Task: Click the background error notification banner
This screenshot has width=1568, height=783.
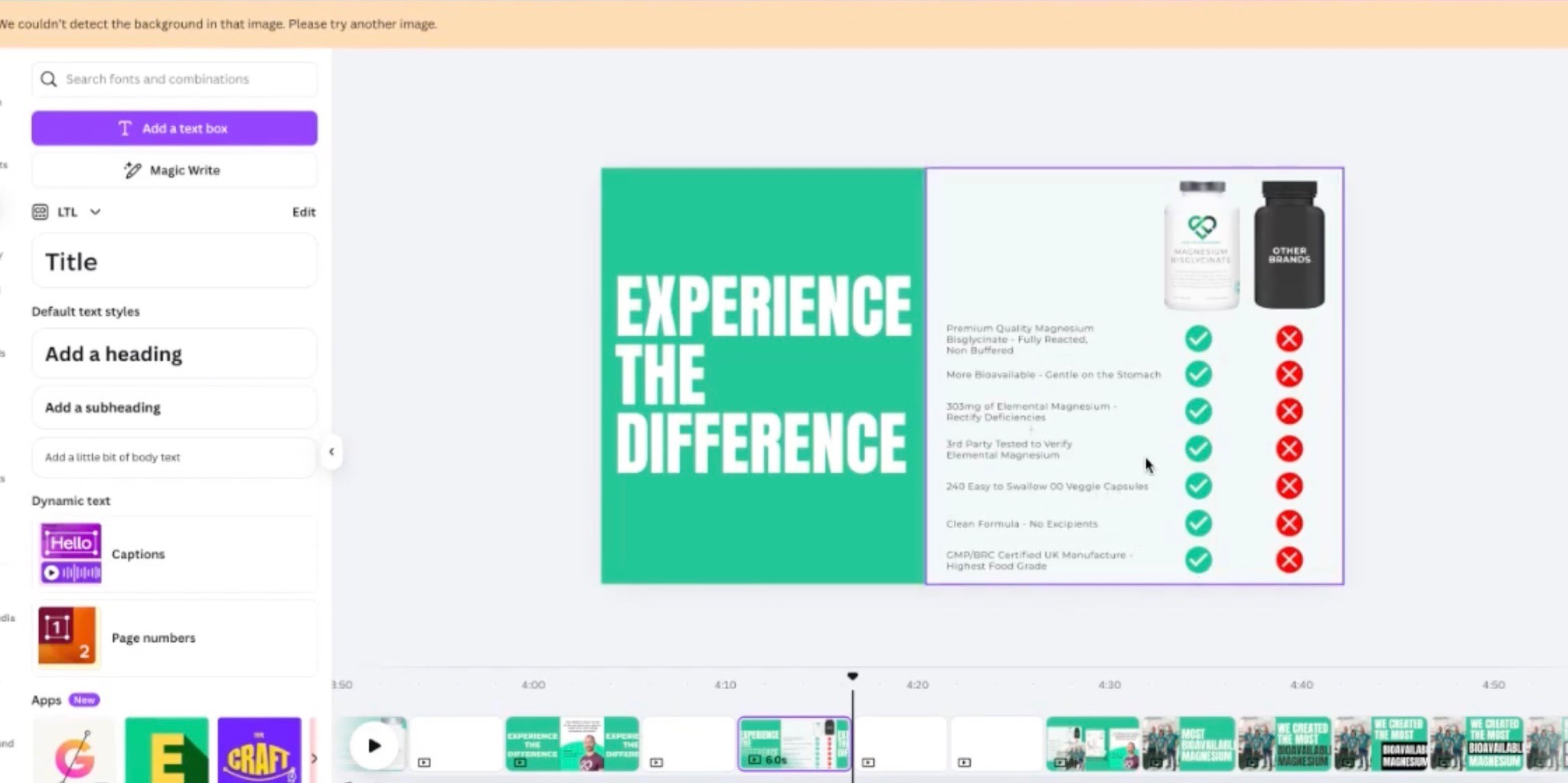Action: (x=784, y=24)
